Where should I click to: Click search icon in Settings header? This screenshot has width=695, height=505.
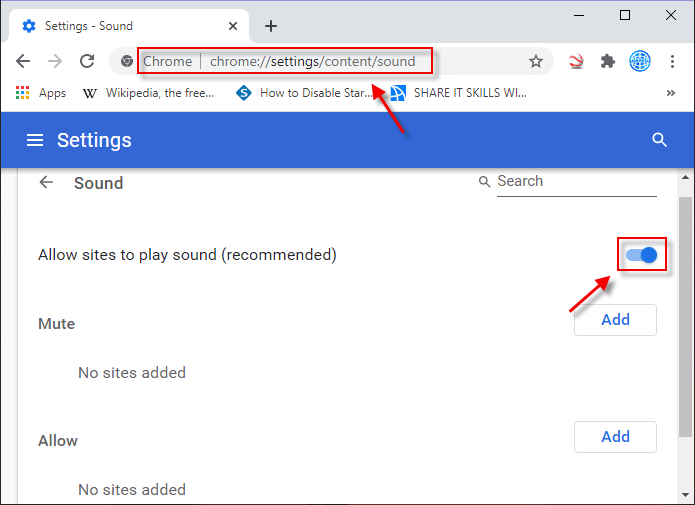(x=660, y=140)
